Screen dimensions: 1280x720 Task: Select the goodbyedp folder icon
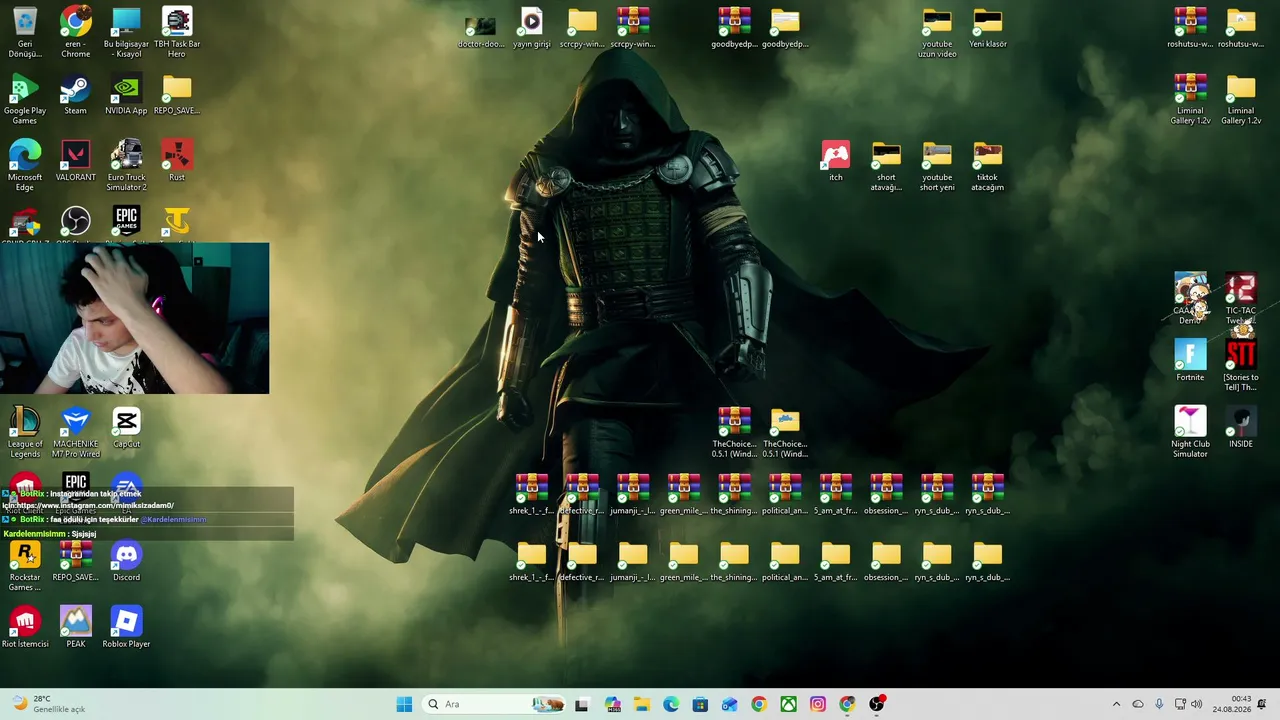coord(785,28)
